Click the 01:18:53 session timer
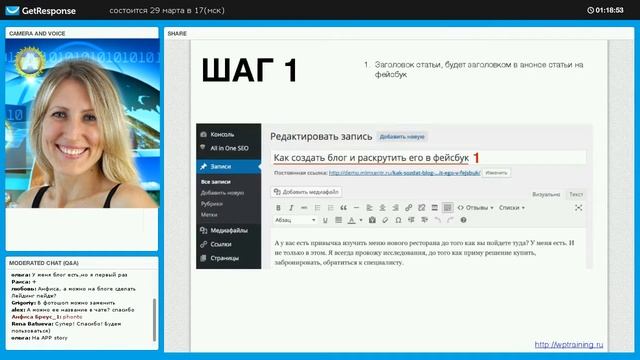The width and height of the screenshot is (640, 360). pyautogui.click(x=605, y=11)
